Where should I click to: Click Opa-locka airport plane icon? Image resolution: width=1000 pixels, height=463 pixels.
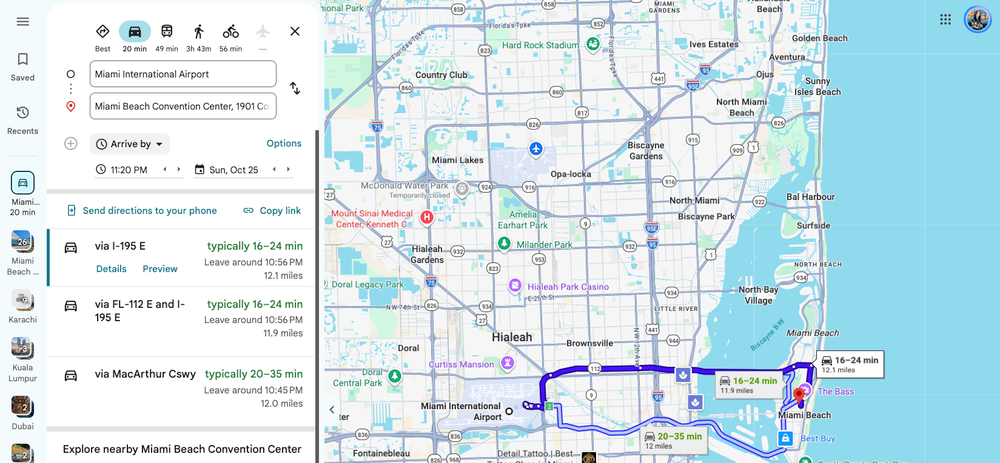(x=536, y=149)
